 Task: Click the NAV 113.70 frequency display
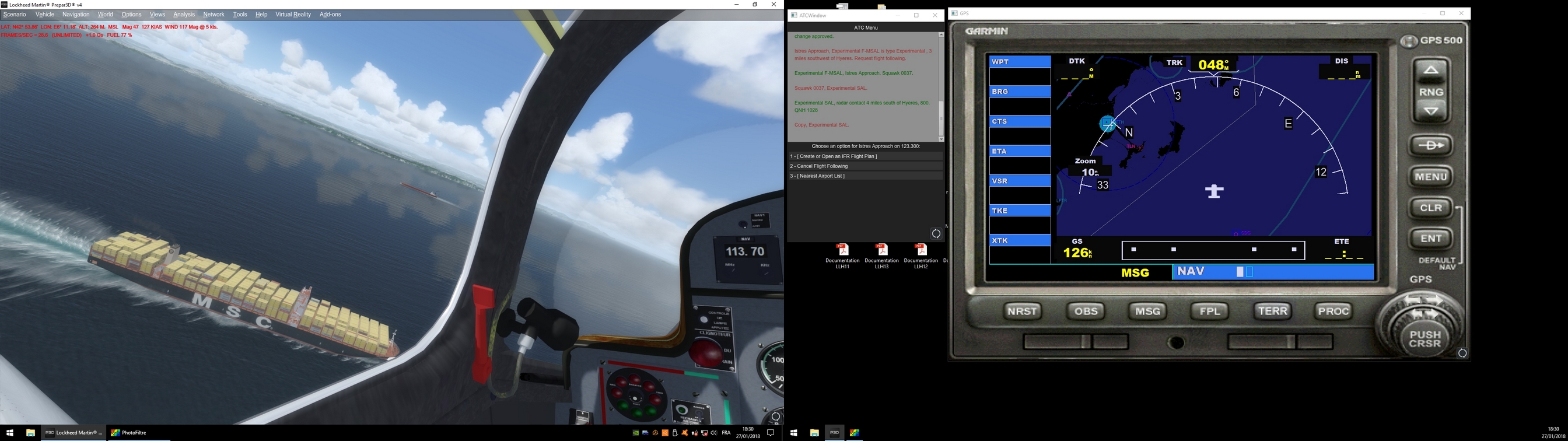point(744,251)
